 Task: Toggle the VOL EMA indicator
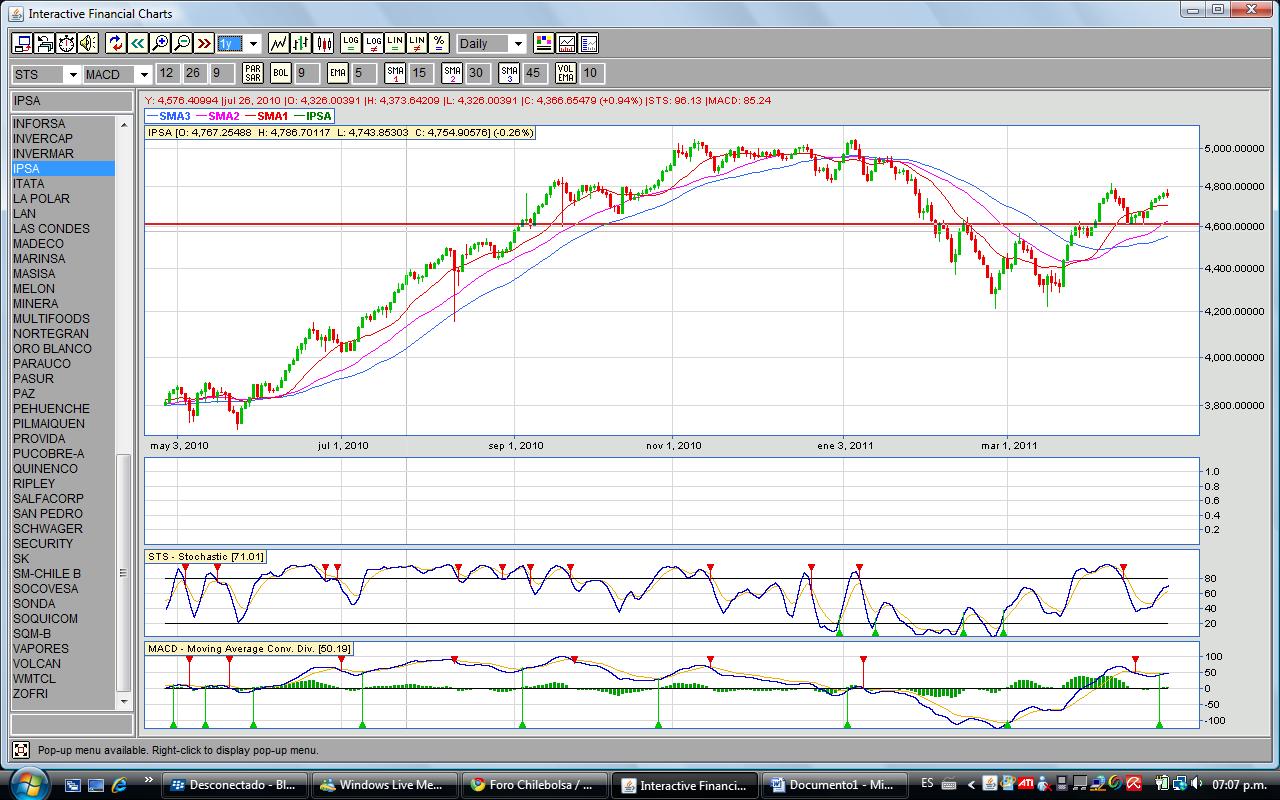click(x=566, y=73)
